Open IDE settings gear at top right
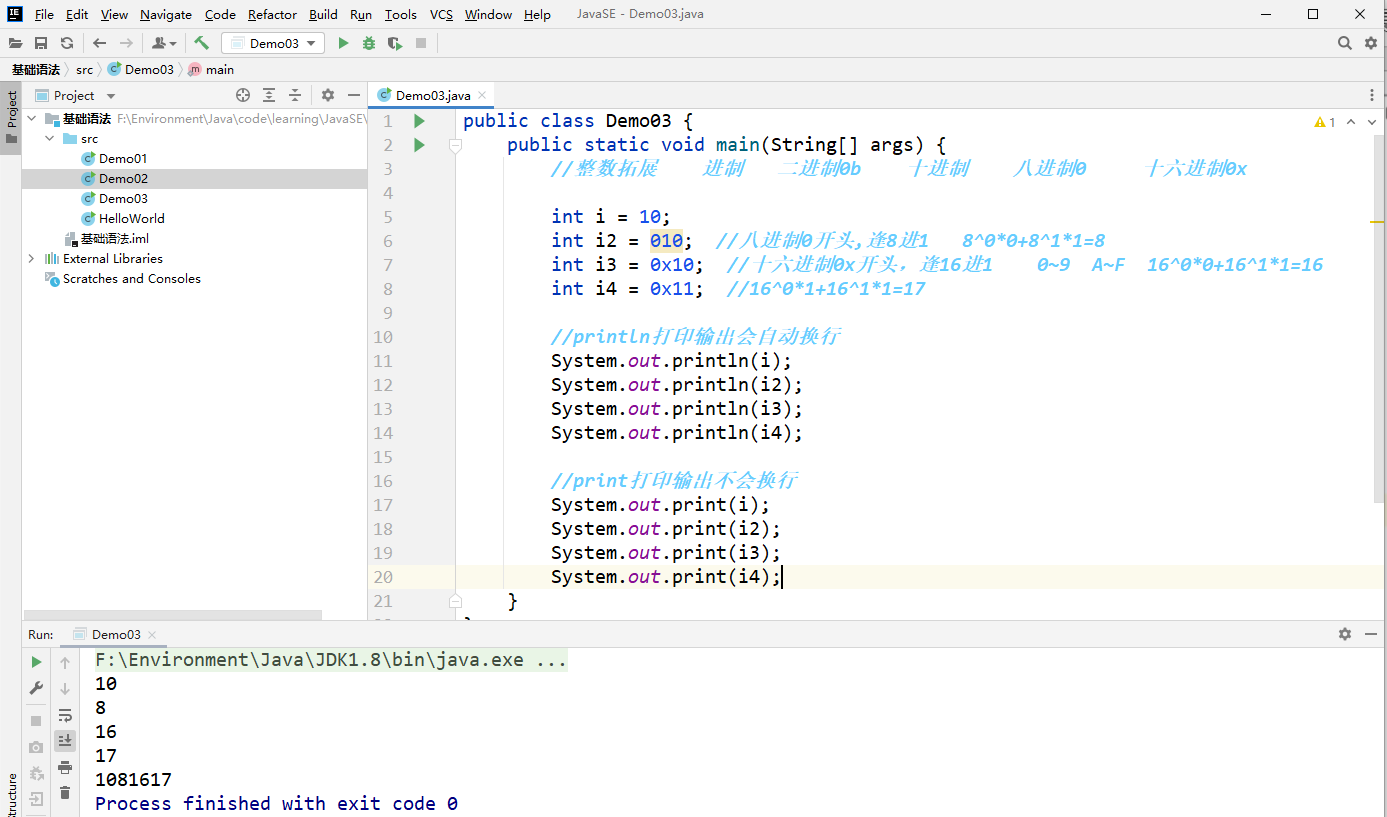 (1371, 43)
